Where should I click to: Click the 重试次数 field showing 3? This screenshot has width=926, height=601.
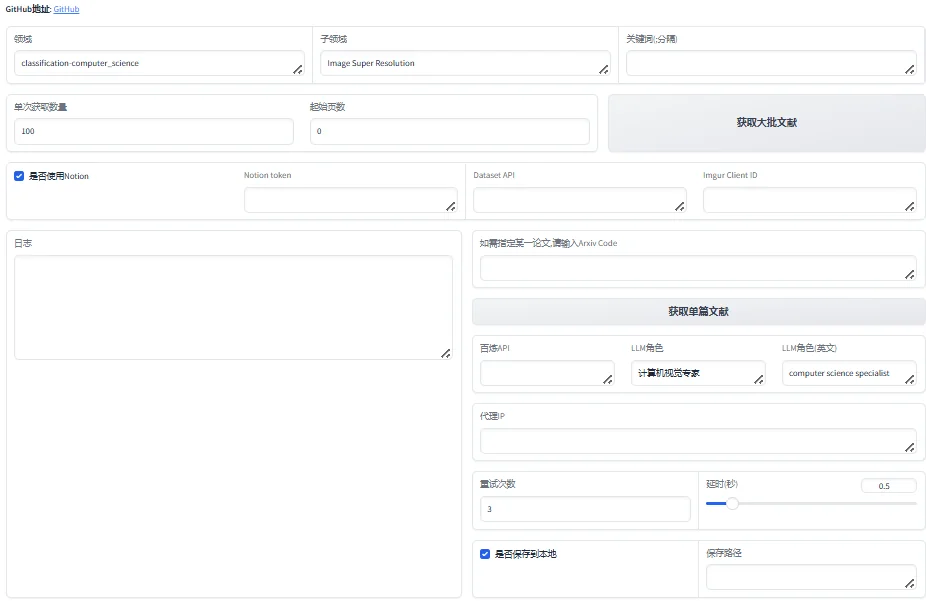coord(585,509)
